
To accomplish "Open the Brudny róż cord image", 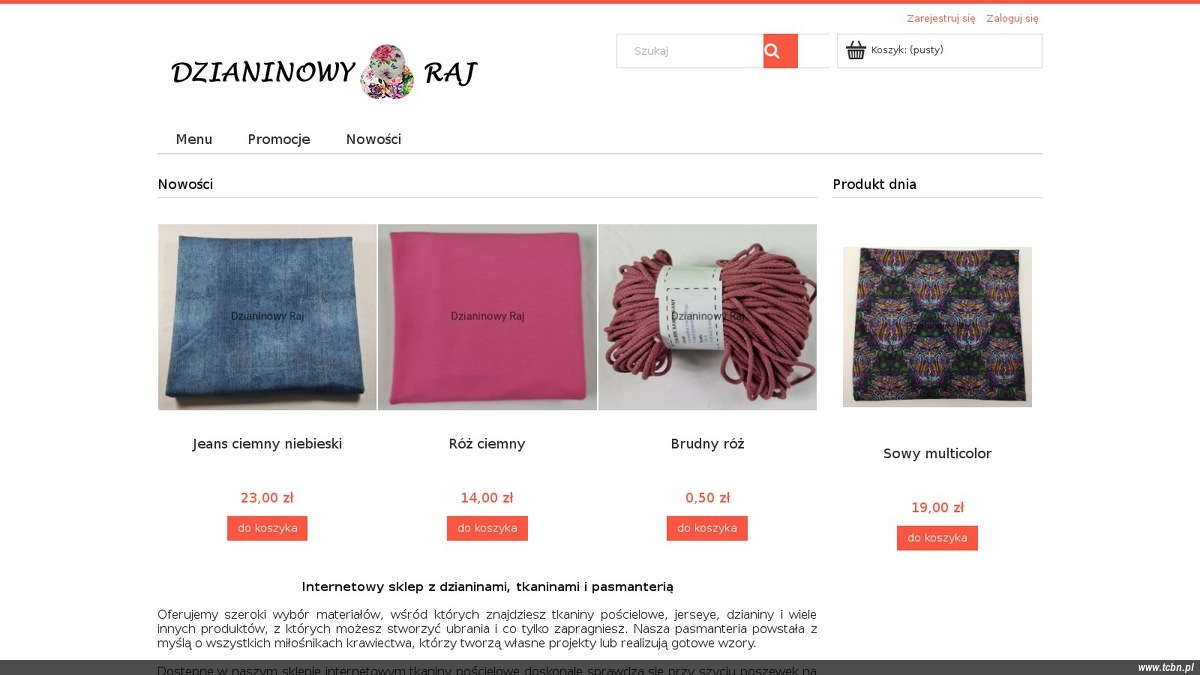I will [x=707, y=317].
